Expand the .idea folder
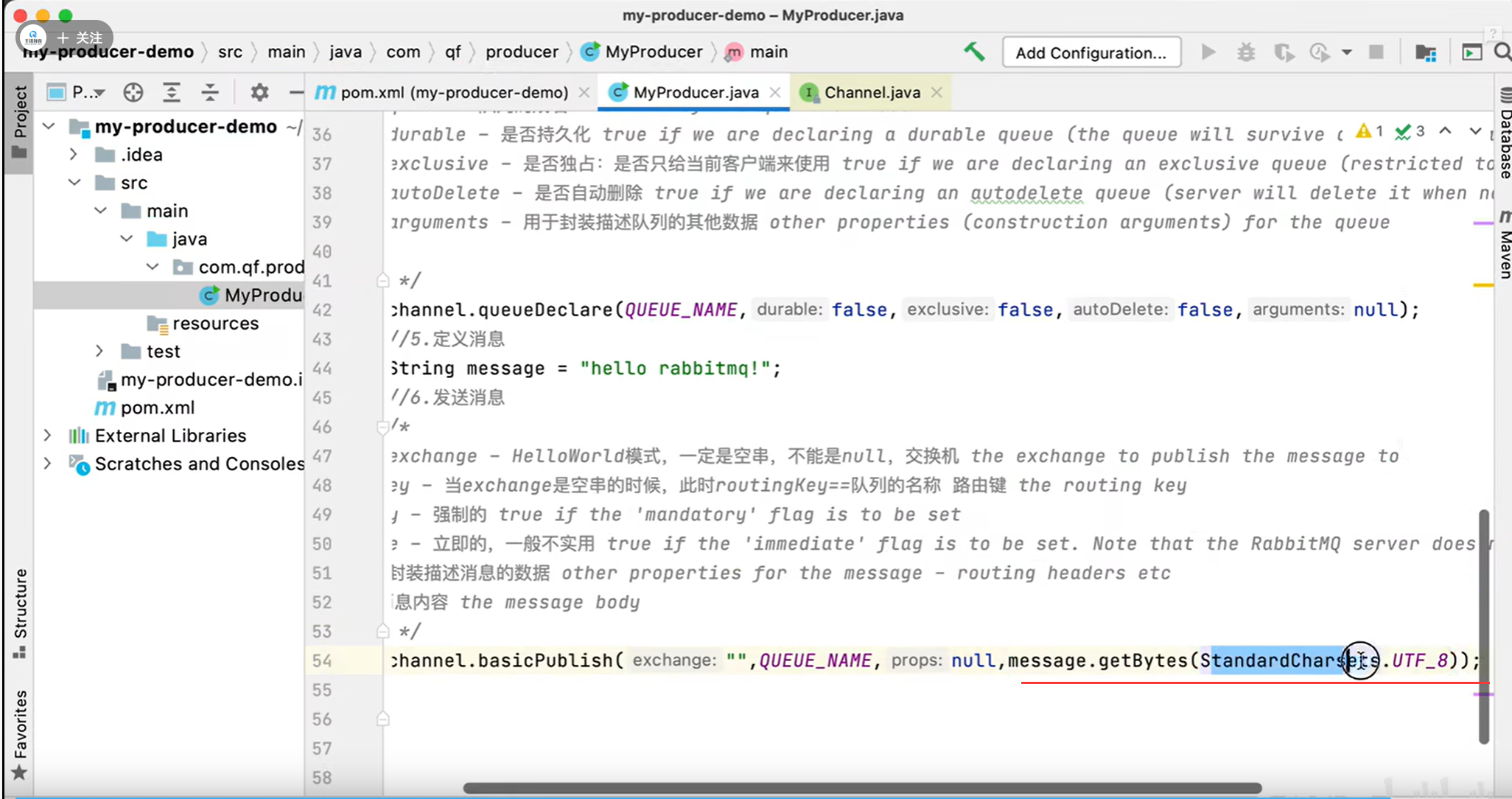 point(73,155)
